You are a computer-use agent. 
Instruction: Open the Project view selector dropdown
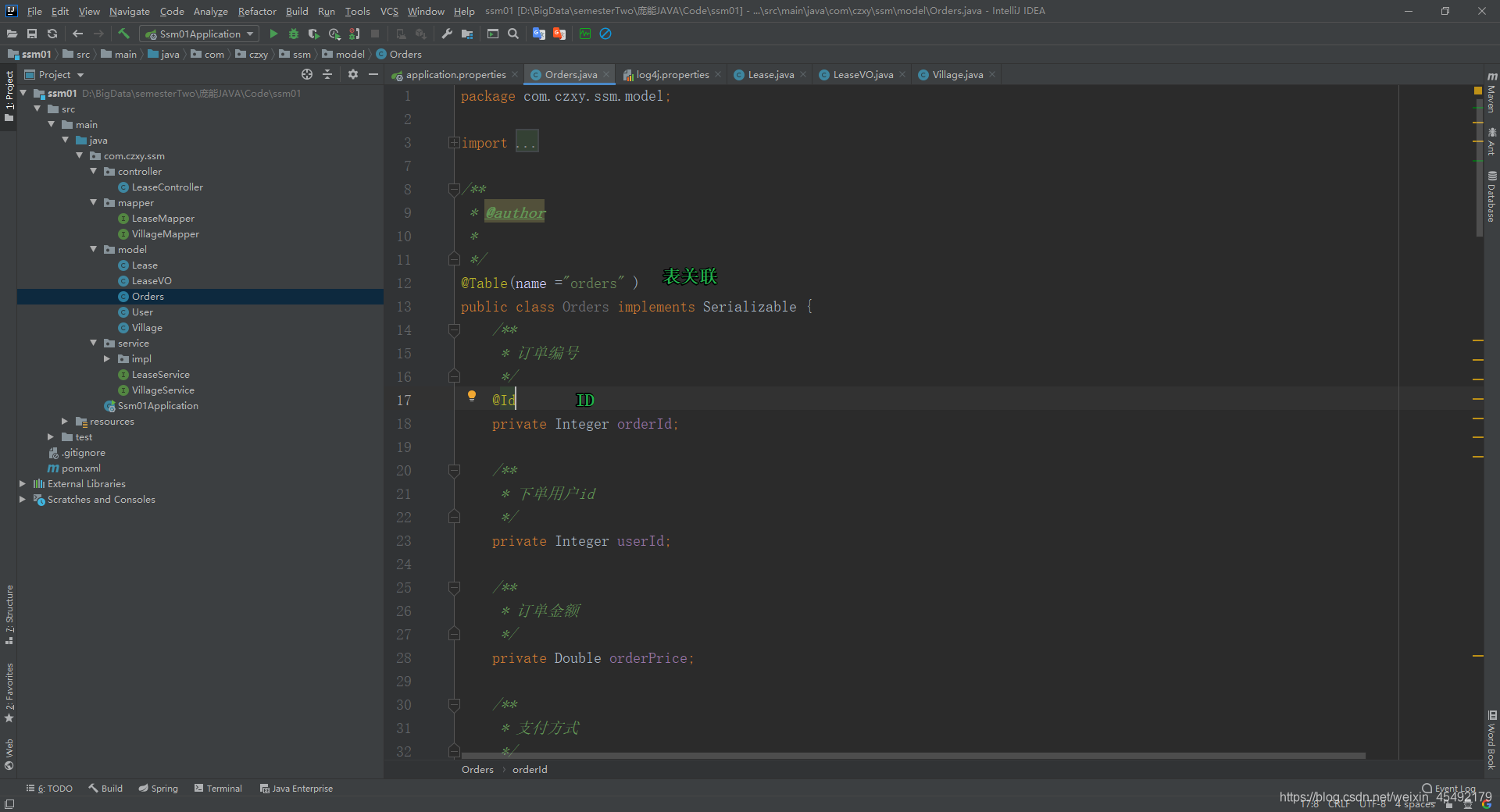[55, 74]
